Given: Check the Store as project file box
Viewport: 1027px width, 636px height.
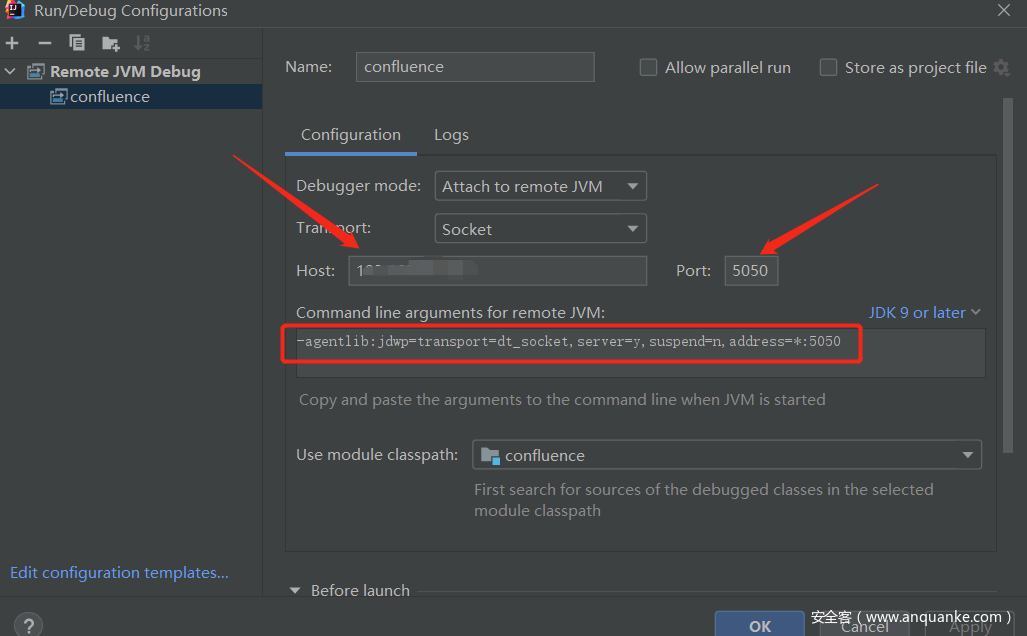Looking at the screenshot, I should (828, 68).
